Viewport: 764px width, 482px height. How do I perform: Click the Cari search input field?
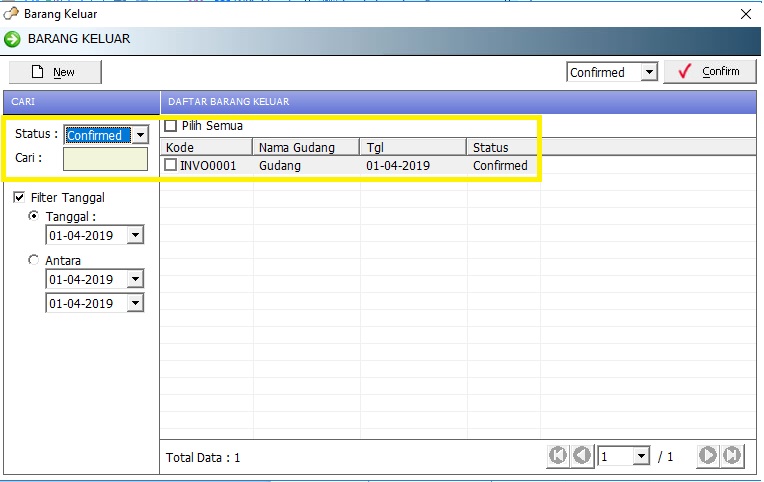click(x=105, y=159)
